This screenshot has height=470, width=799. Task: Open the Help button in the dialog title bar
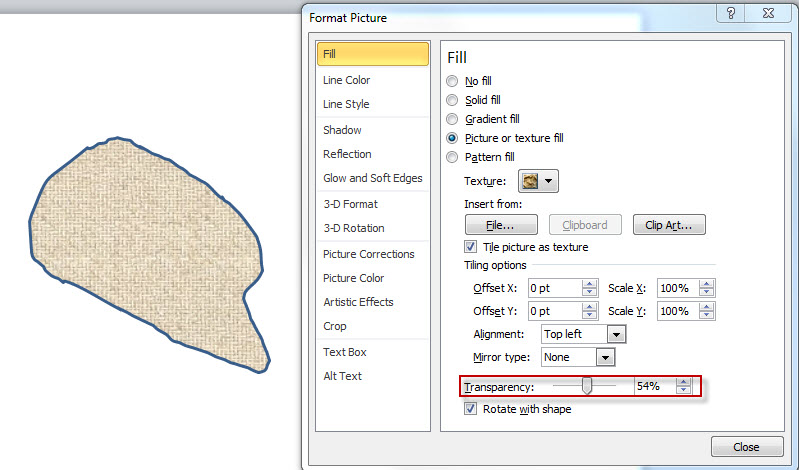pos(731,13)
